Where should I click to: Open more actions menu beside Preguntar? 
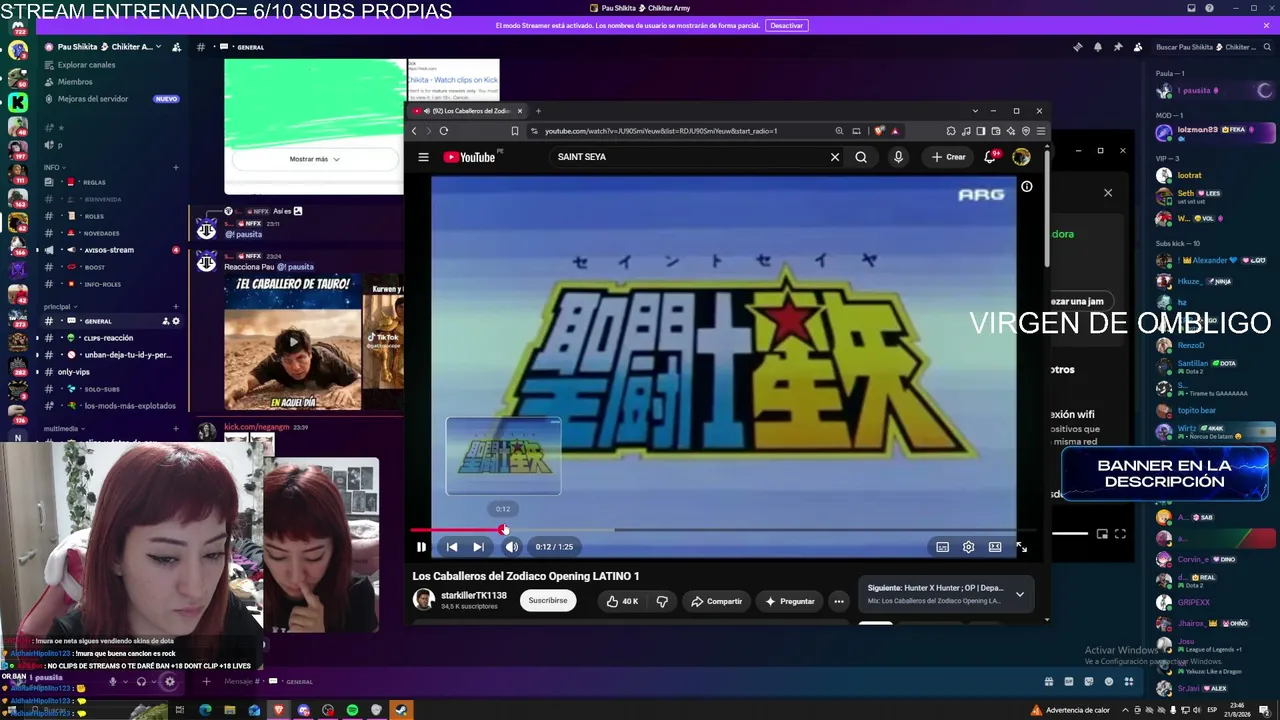point(839,601)
